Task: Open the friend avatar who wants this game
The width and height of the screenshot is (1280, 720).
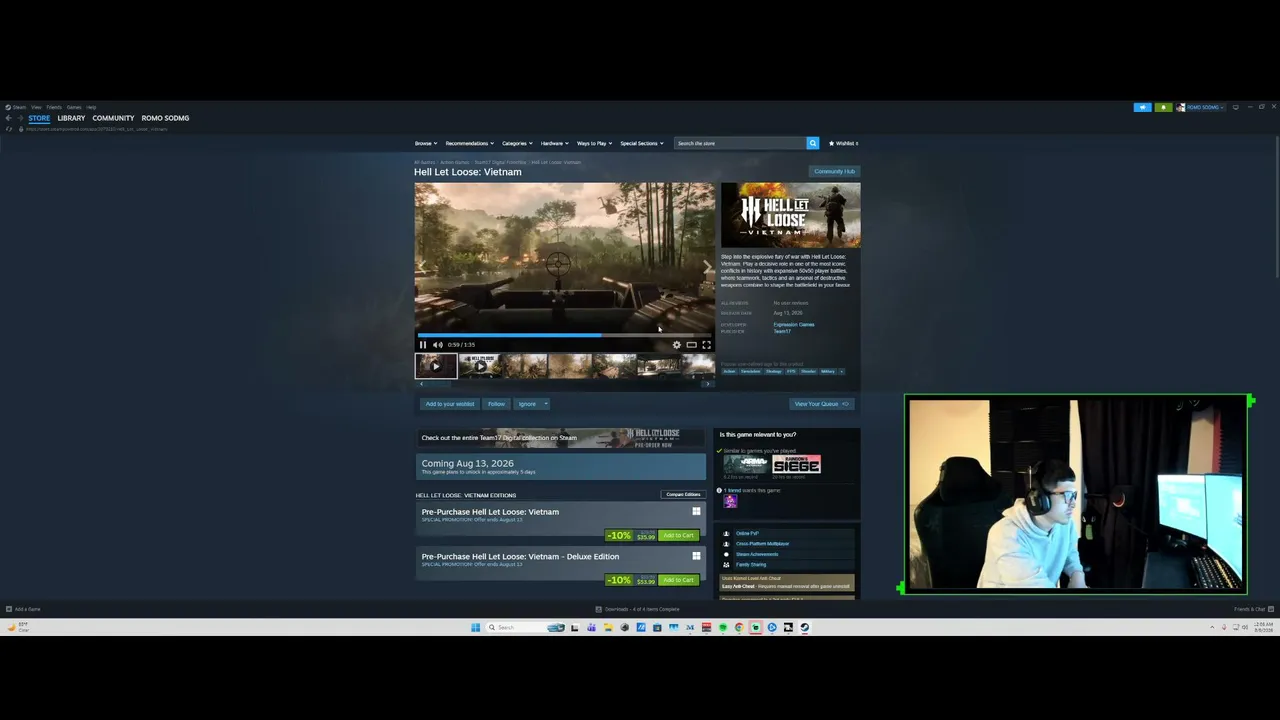Action: [730, 502]
